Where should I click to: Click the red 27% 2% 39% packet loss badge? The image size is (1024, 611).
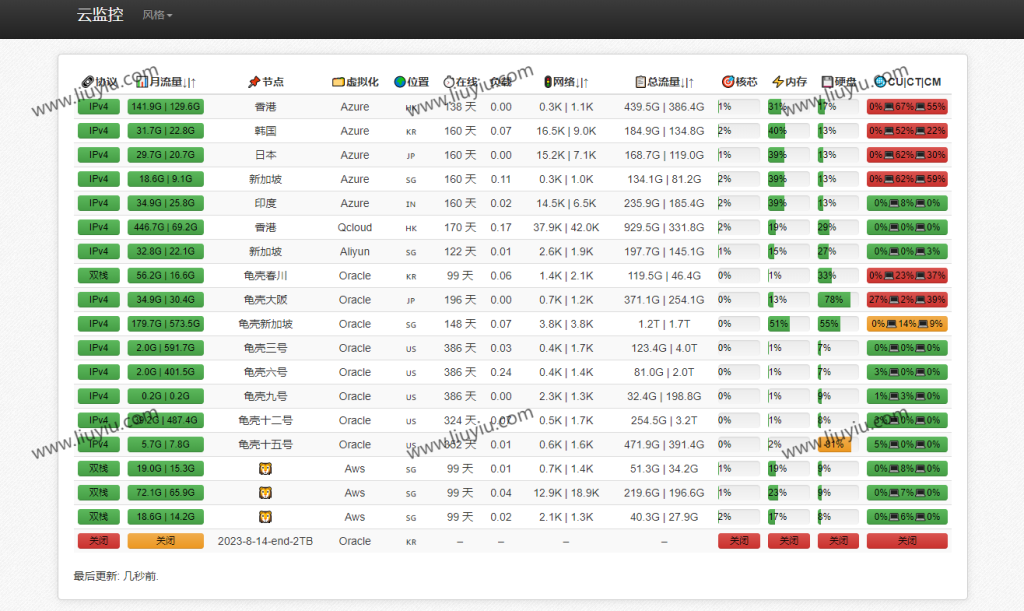tap(907, 300)
